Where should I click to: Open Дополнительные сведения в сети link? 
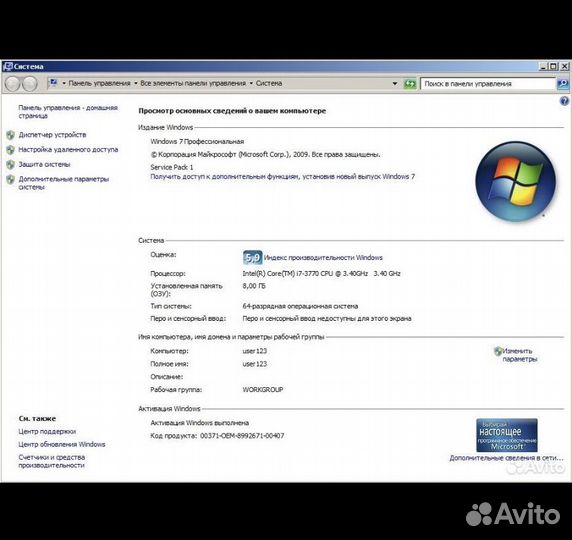pyautogui.click(x=506, y=458)
